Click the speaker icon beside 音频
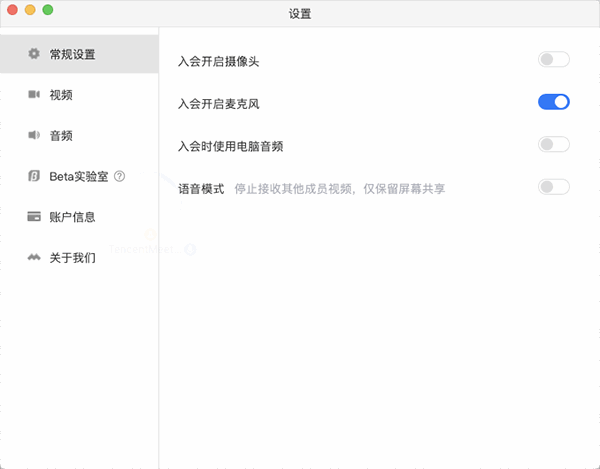 click(x=34, y=135)
